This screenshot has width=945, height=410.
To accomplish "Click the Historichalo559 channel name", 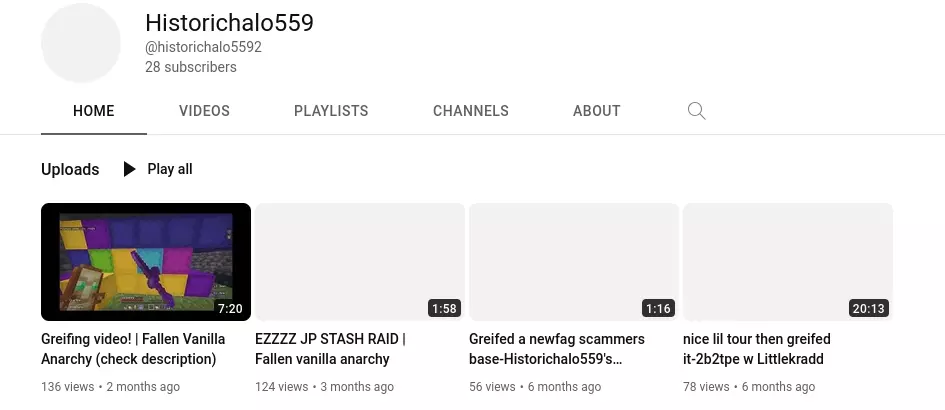I will coord(230,23).
